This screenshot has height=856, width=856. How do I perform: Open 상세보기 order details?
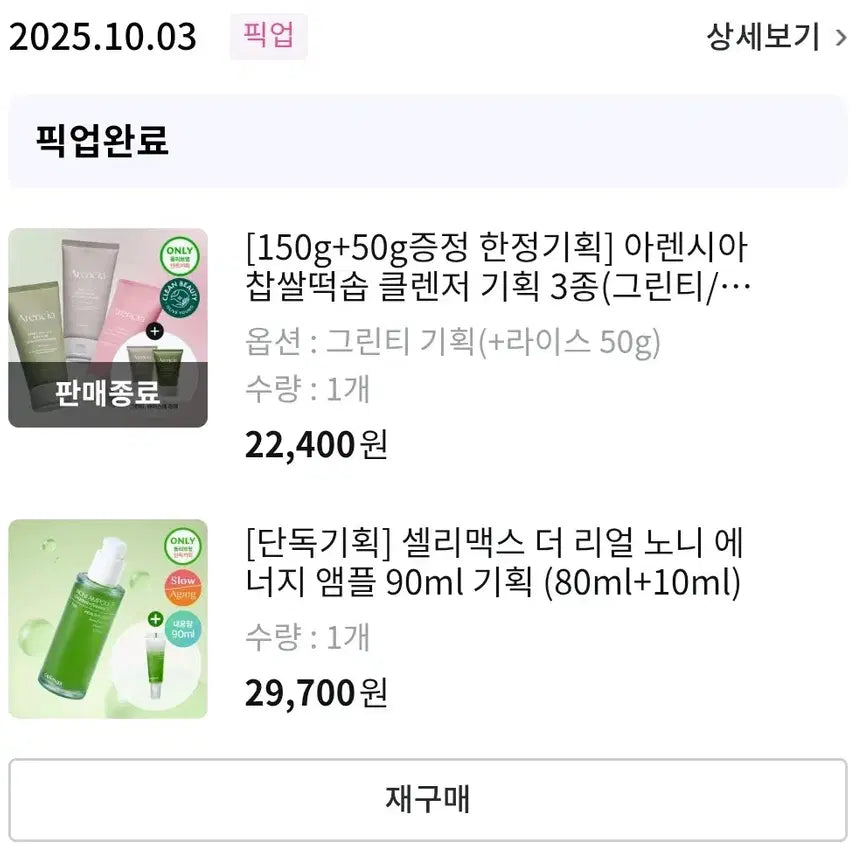[762, 38]
